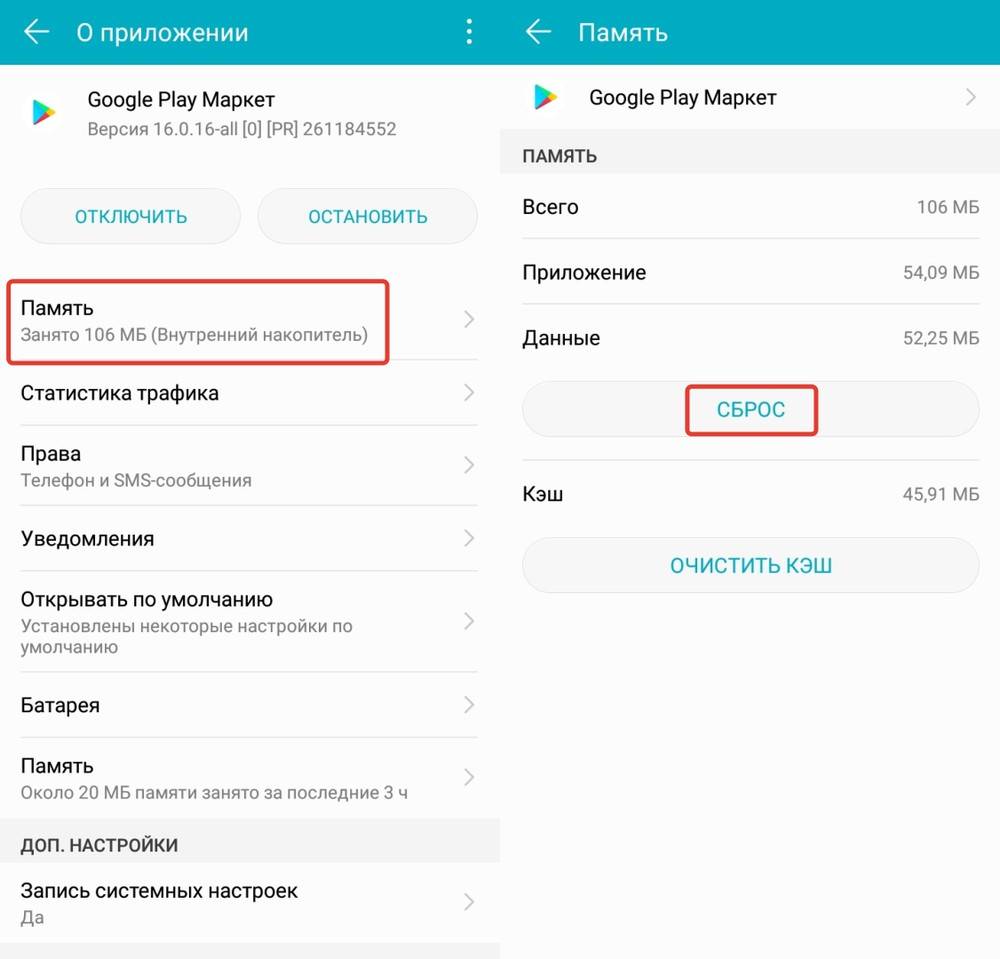Open the three-dot overflow menu
The image size is (1000, 959).
(469, 32)
